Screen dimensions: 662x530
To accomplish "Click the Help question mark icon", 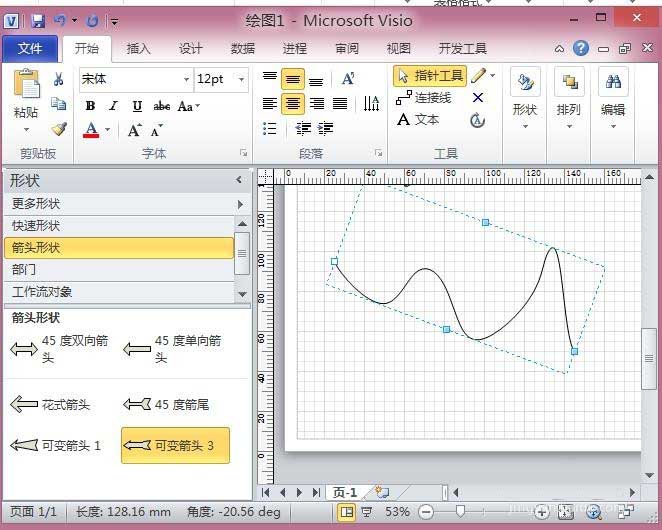I will 581,48.
